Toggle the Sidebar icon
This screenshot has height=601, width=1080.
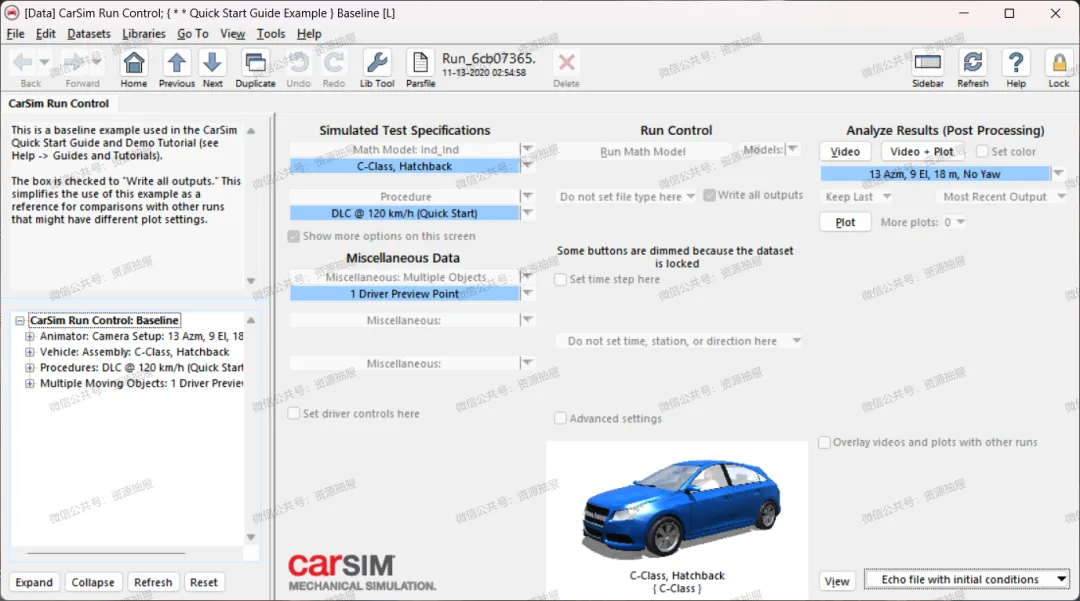(927, 63)
